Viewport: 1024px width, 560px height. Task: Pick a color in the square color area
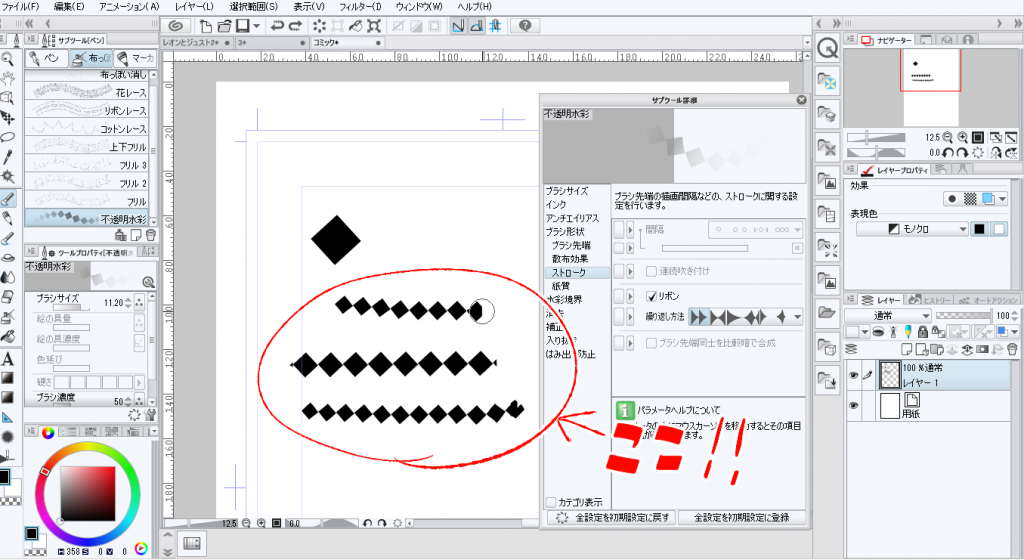[x=88, y=494]
